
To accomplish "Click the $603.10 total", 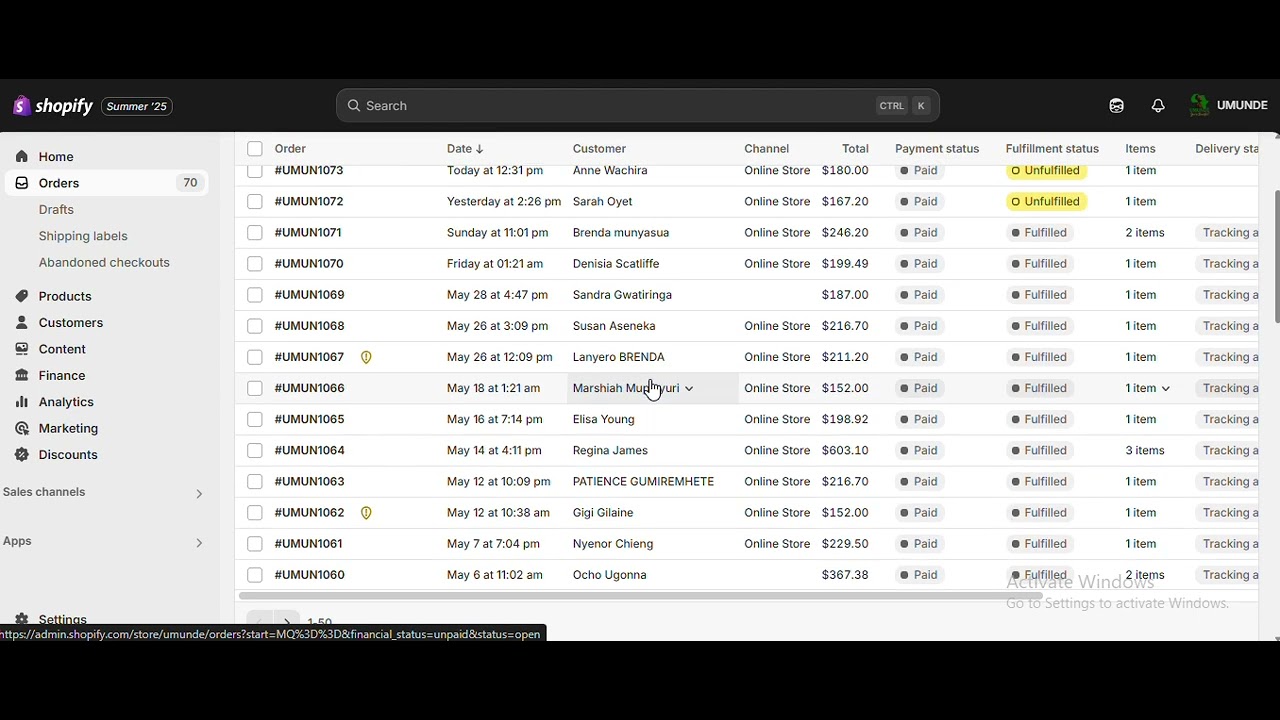I will [x=845, y=450].
